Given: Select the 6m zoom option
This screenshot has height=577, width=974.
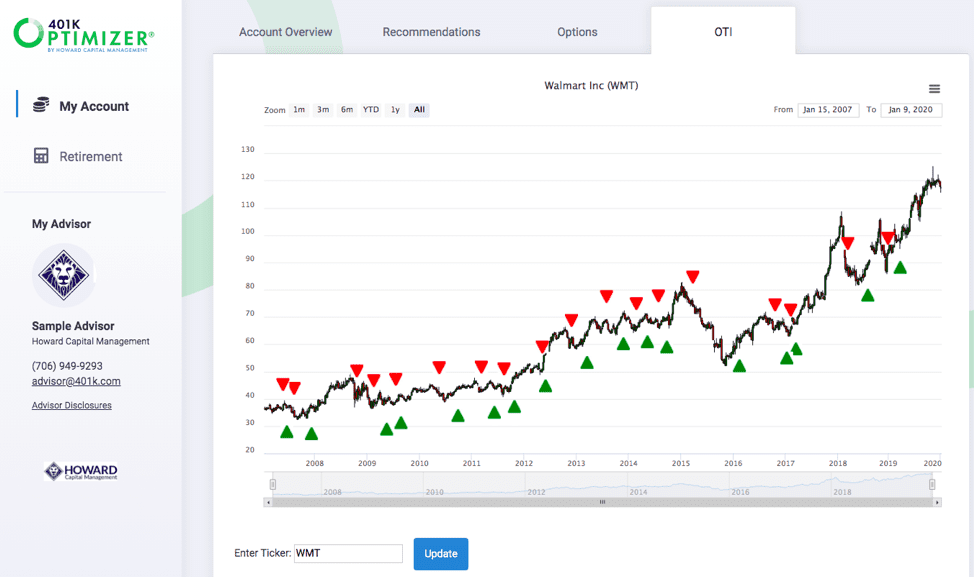Looking at the screenshot, I should [x=346, y=110].
